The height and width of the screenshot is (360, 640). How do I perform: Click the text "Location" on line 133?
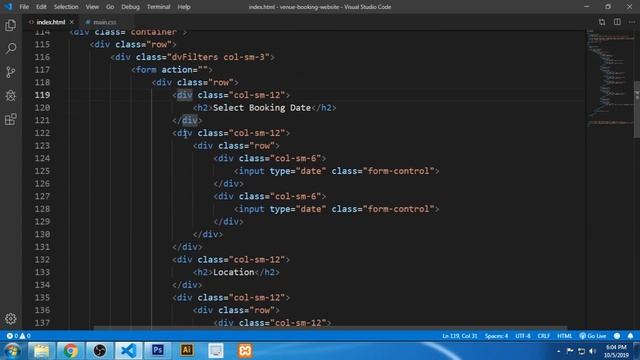pyautogui.click(x=234, y=272)
